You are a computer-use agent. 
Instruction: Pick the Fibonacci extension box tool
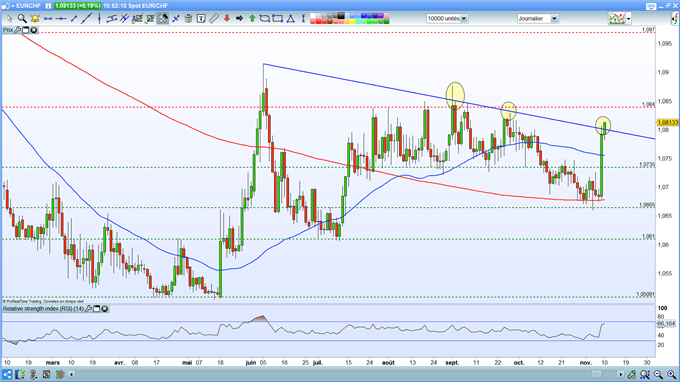pyautogui.click(x=150, y=18)
